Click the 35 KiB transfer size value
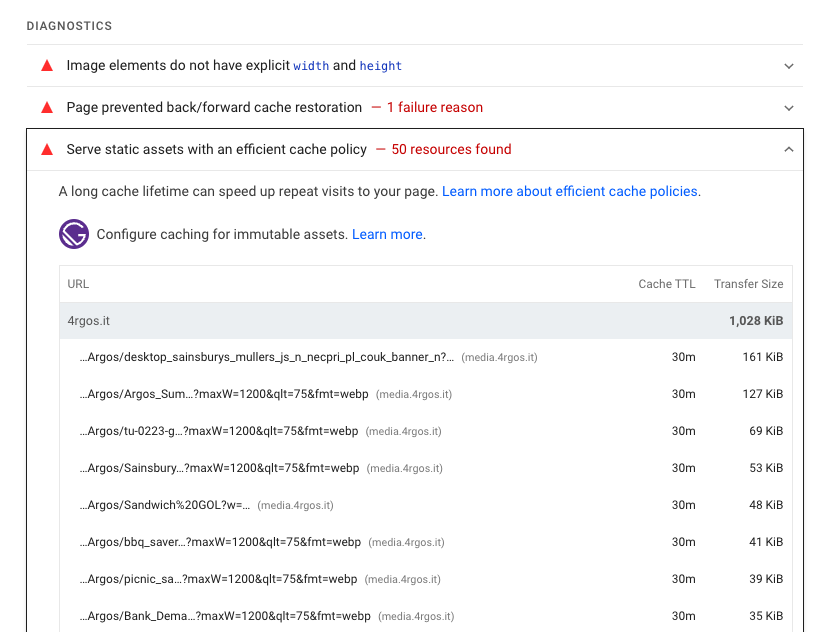 coord(766,616)
